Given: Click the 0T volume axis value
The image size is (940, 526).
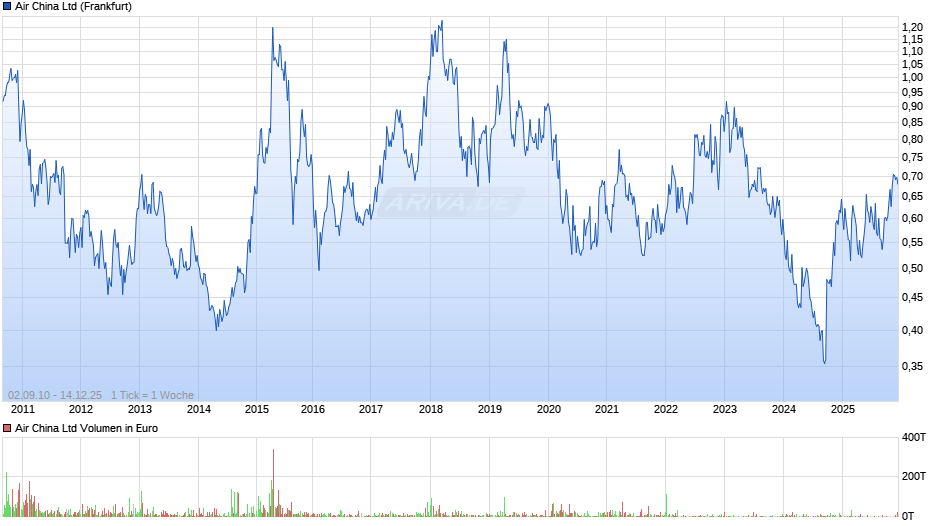Looking at the screenshot, I should click(x=908, y=516).
